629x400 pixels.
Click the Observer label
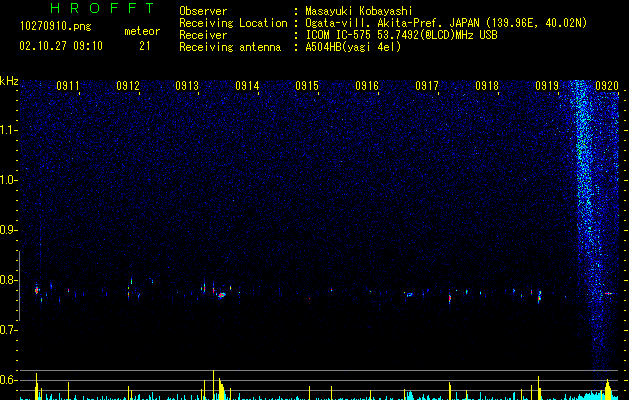[x=203, y=11]
